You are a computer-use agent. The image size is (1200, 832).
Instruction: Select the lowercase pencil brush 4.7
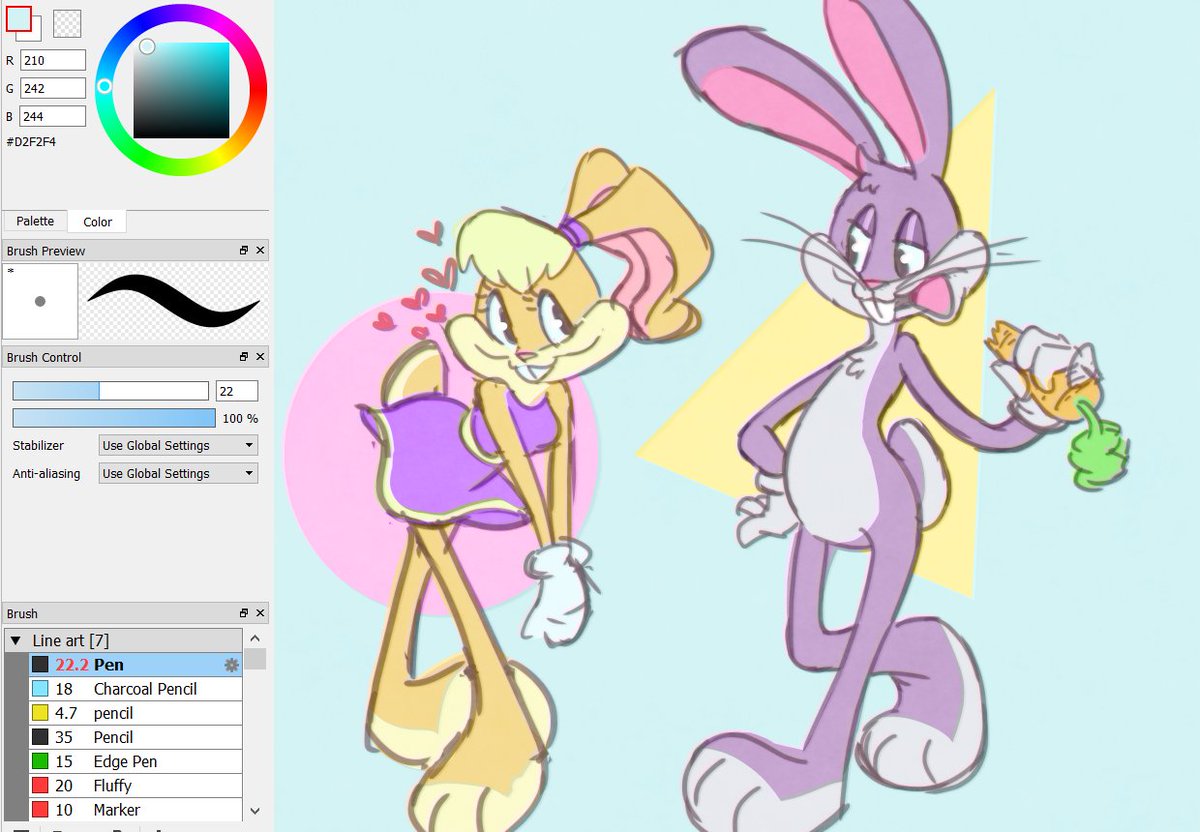tap(135, 713)
